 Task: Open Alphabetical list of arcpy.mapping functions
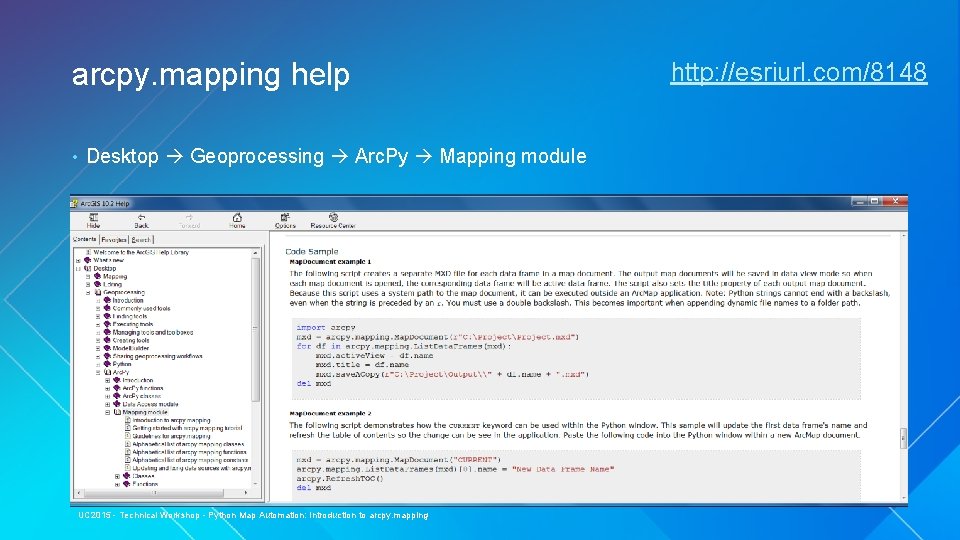pos(189,452)
